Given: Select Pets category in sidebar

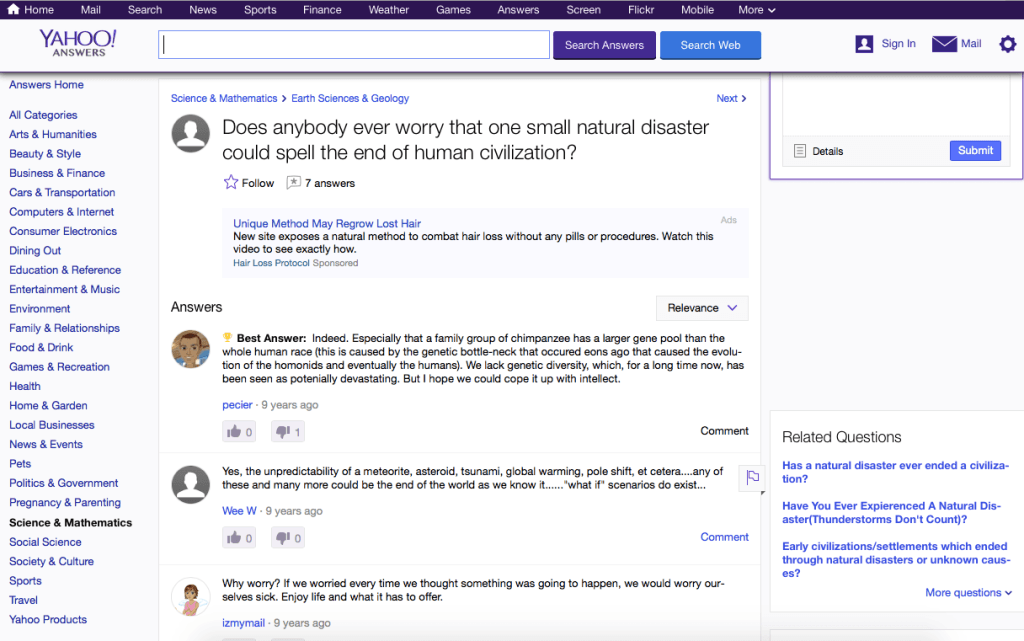Looking at the screenshot, I should [x=20, y=463].
